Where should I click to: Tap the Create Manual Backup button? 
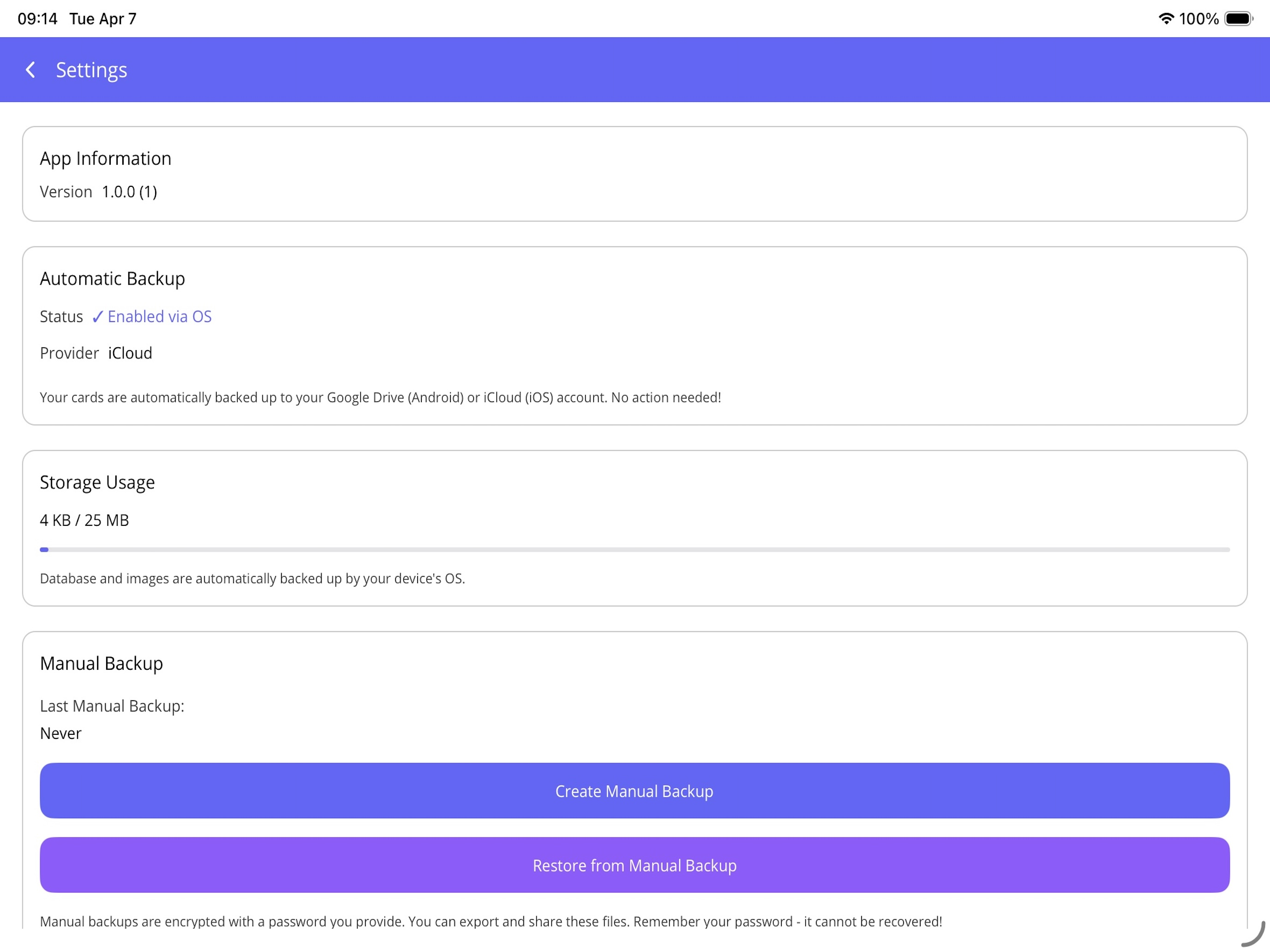click(x=635, y=791)
